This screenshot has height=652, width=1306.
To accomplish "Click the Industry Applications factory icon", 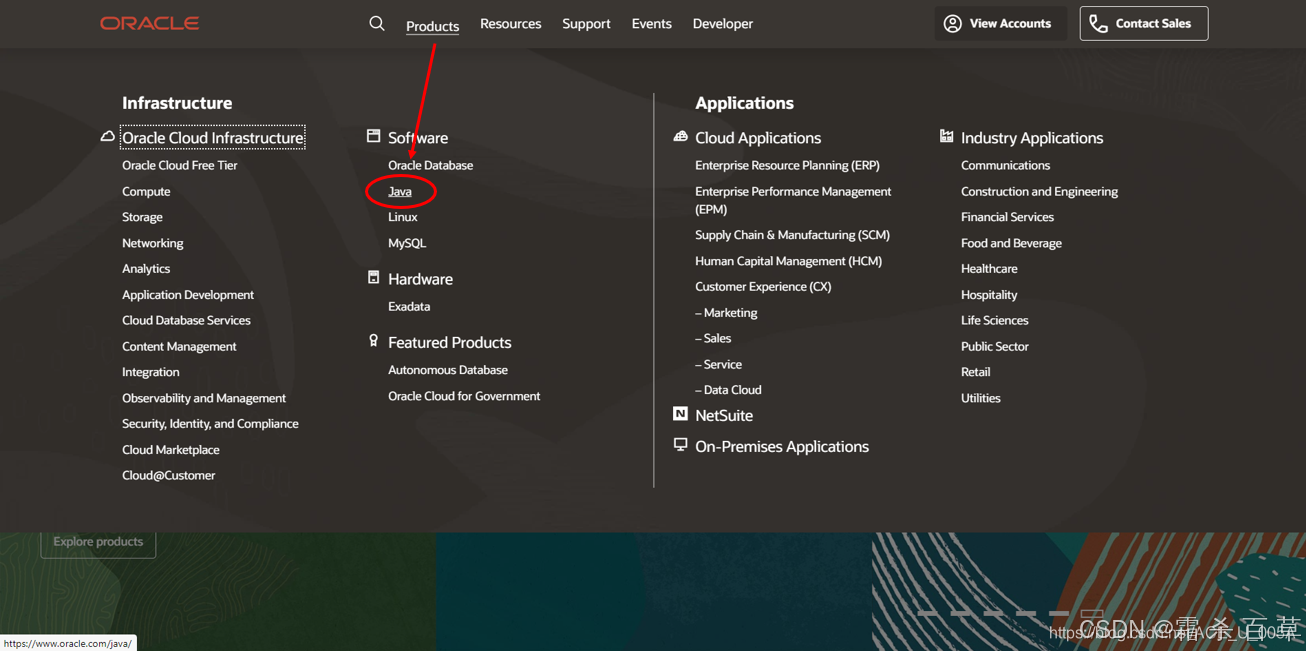I will [x=946, y=136].
